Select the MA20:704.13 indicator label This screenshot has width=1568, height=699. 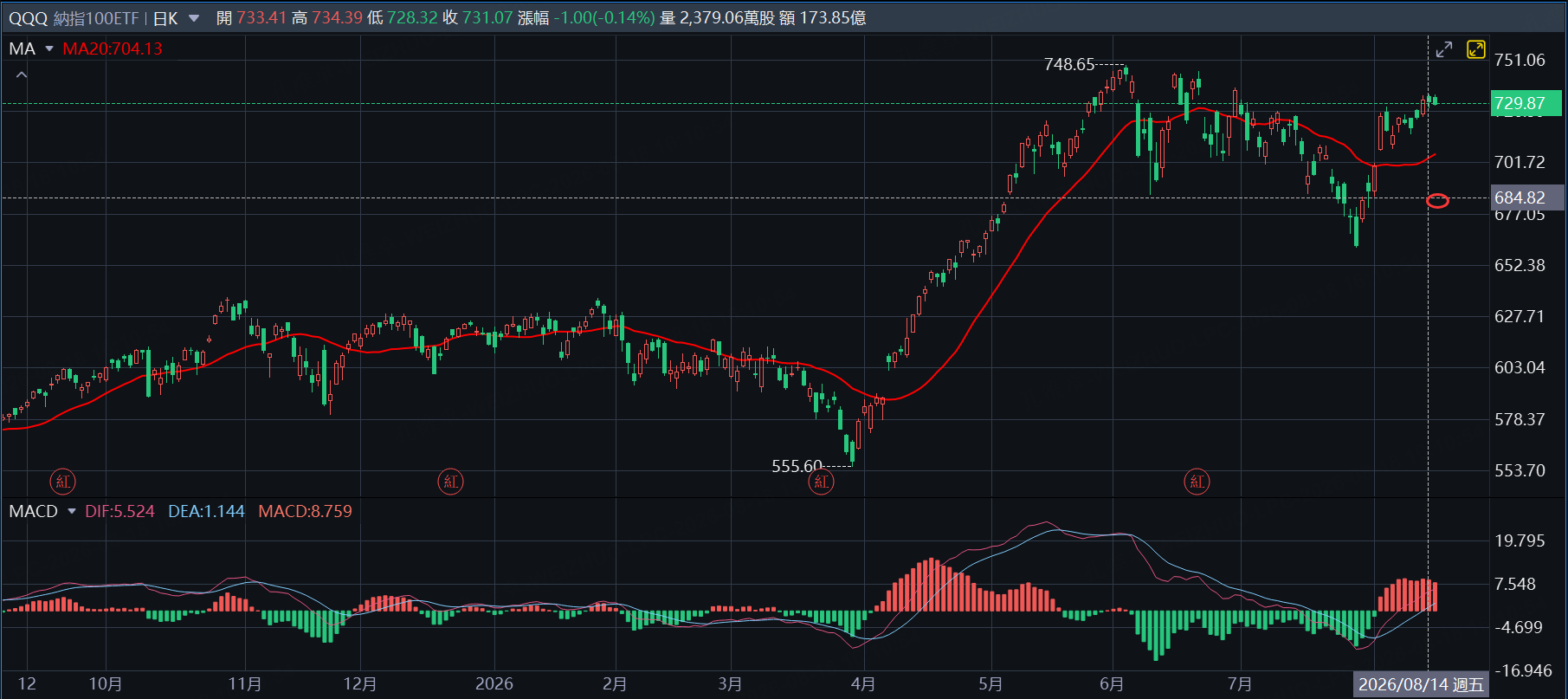point(113,49)
